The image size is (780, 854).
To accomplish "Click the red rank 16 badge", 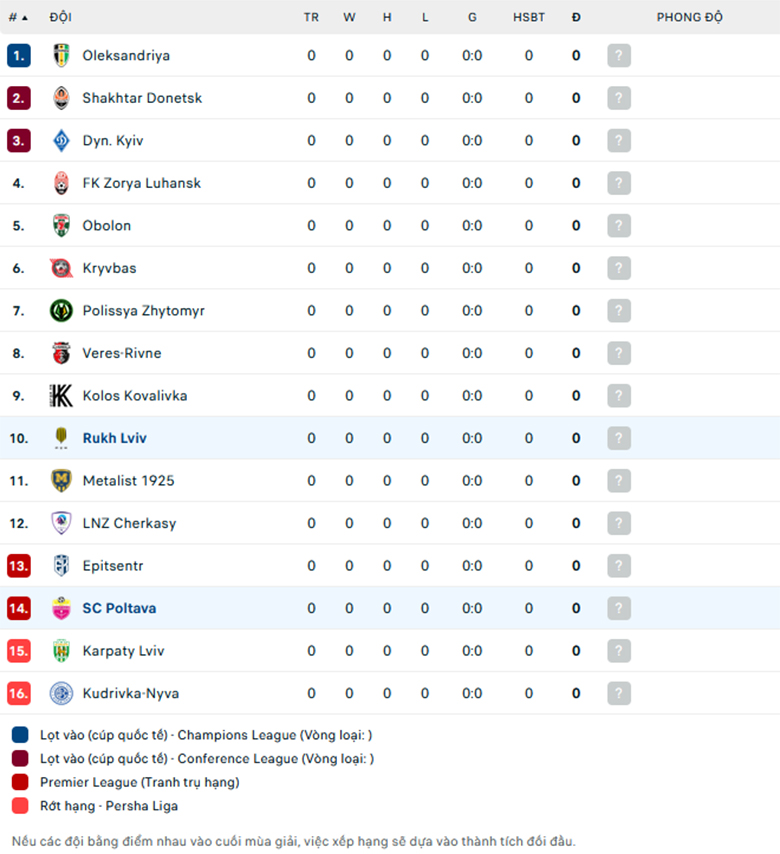I will pos(19,693).
